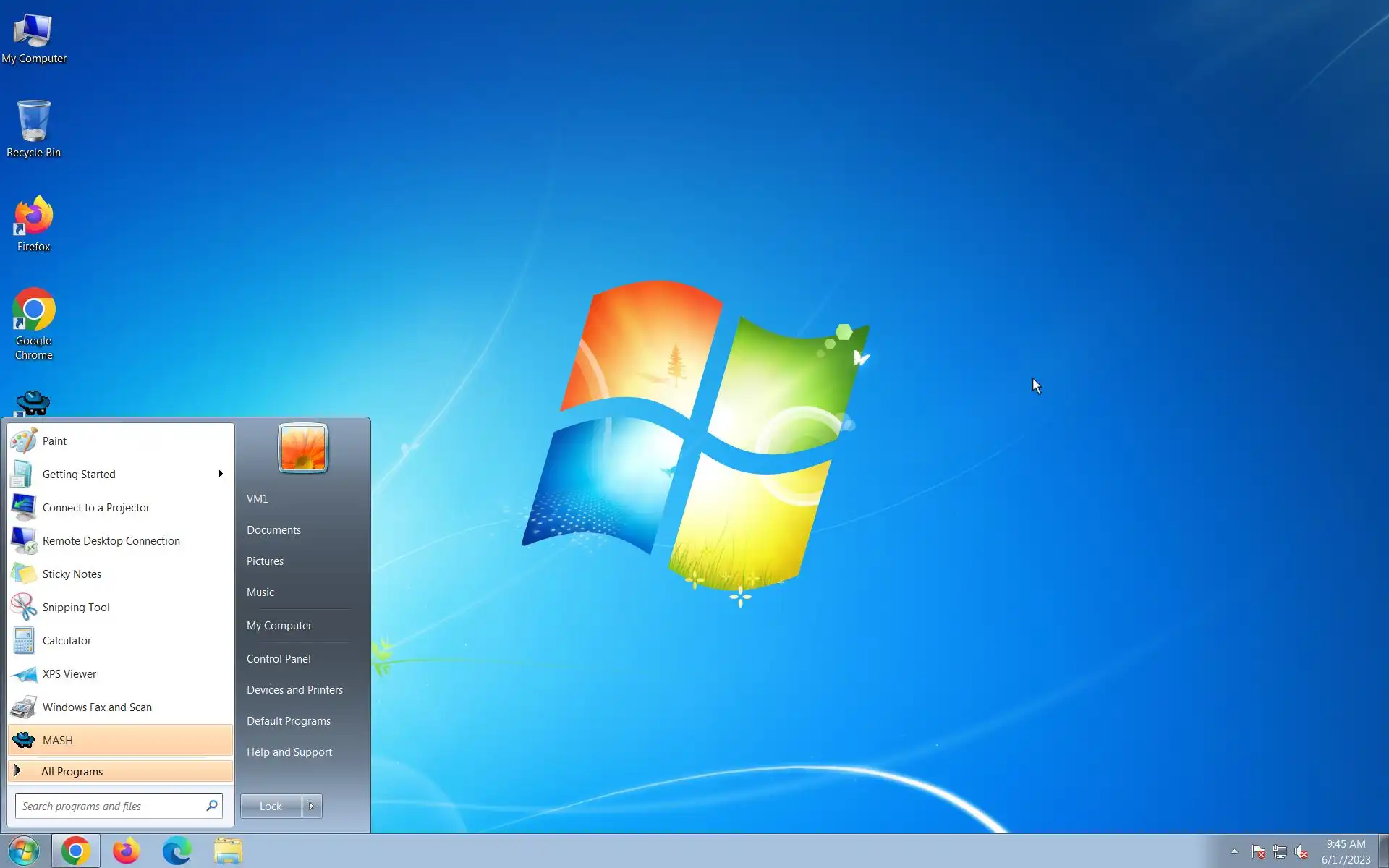Image resolution: width=1389 pixels, height=868 pixels.
Task: Open File Explorer from the taskbar
Action: pos(228,851)
